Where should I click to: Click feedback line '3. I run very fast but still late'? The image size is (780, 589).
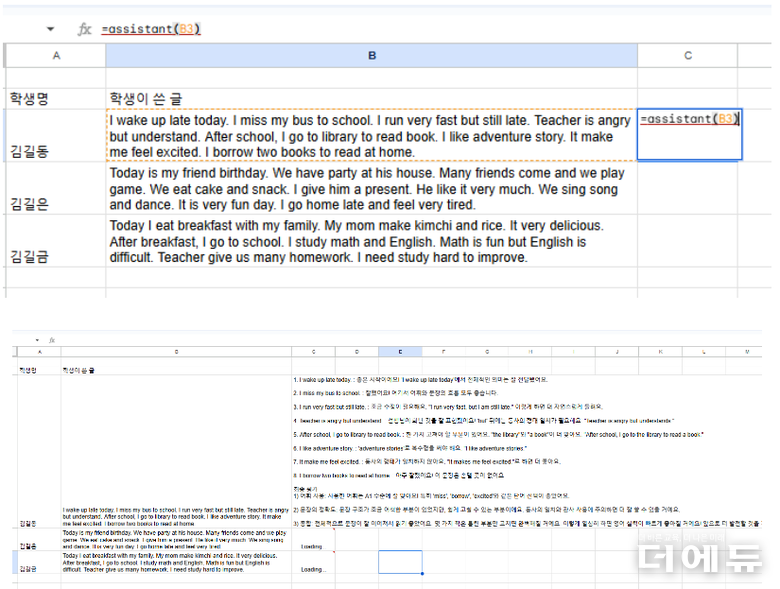(448, 406)
